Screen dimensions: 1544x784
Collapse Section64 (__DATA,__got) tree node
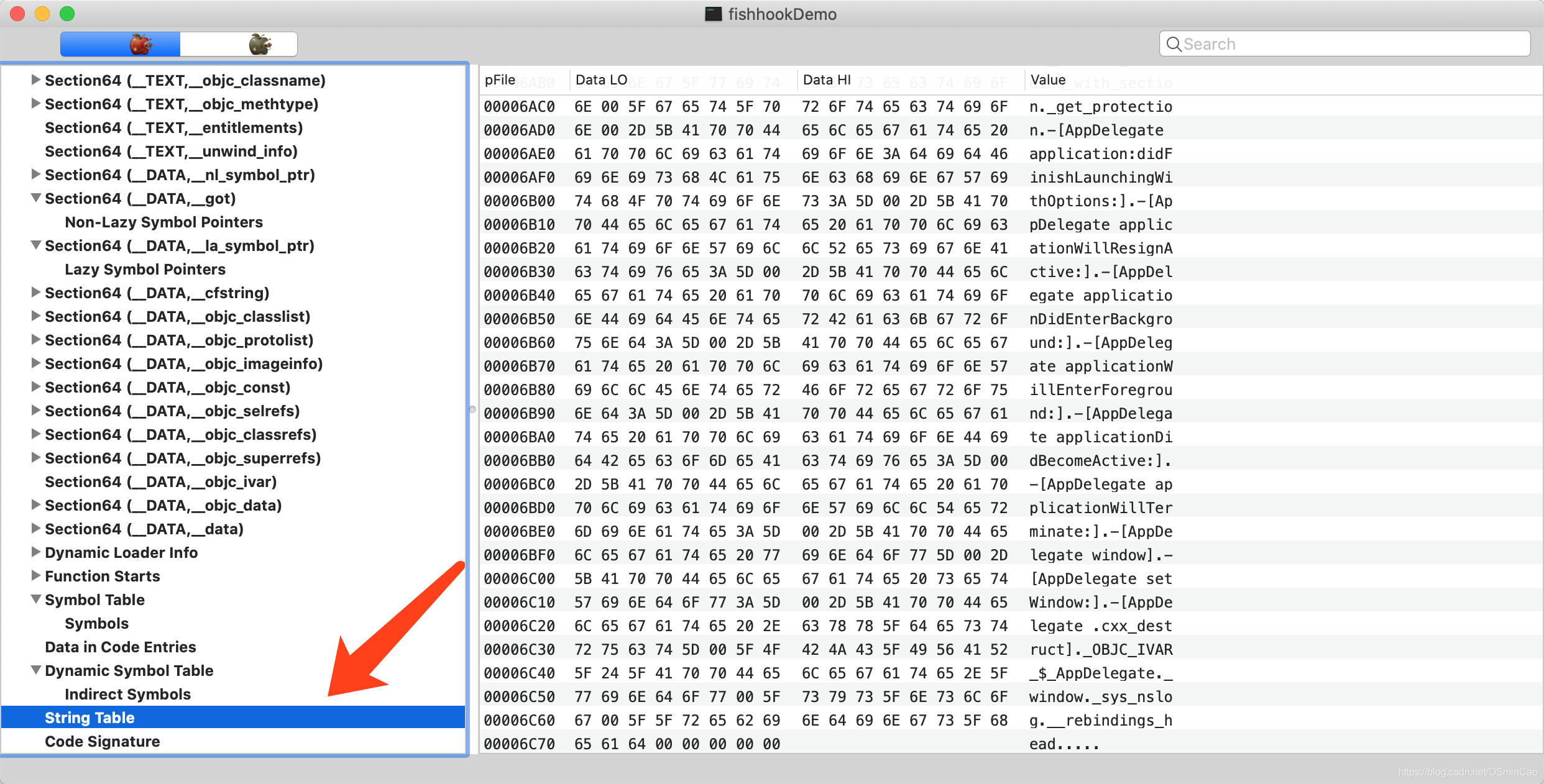coord(36,198)
